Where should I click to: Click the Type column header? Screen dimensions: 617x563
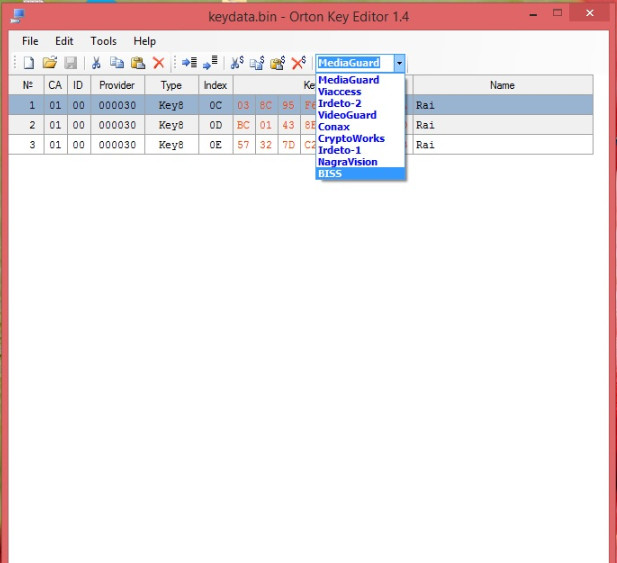tap(171, 85)
